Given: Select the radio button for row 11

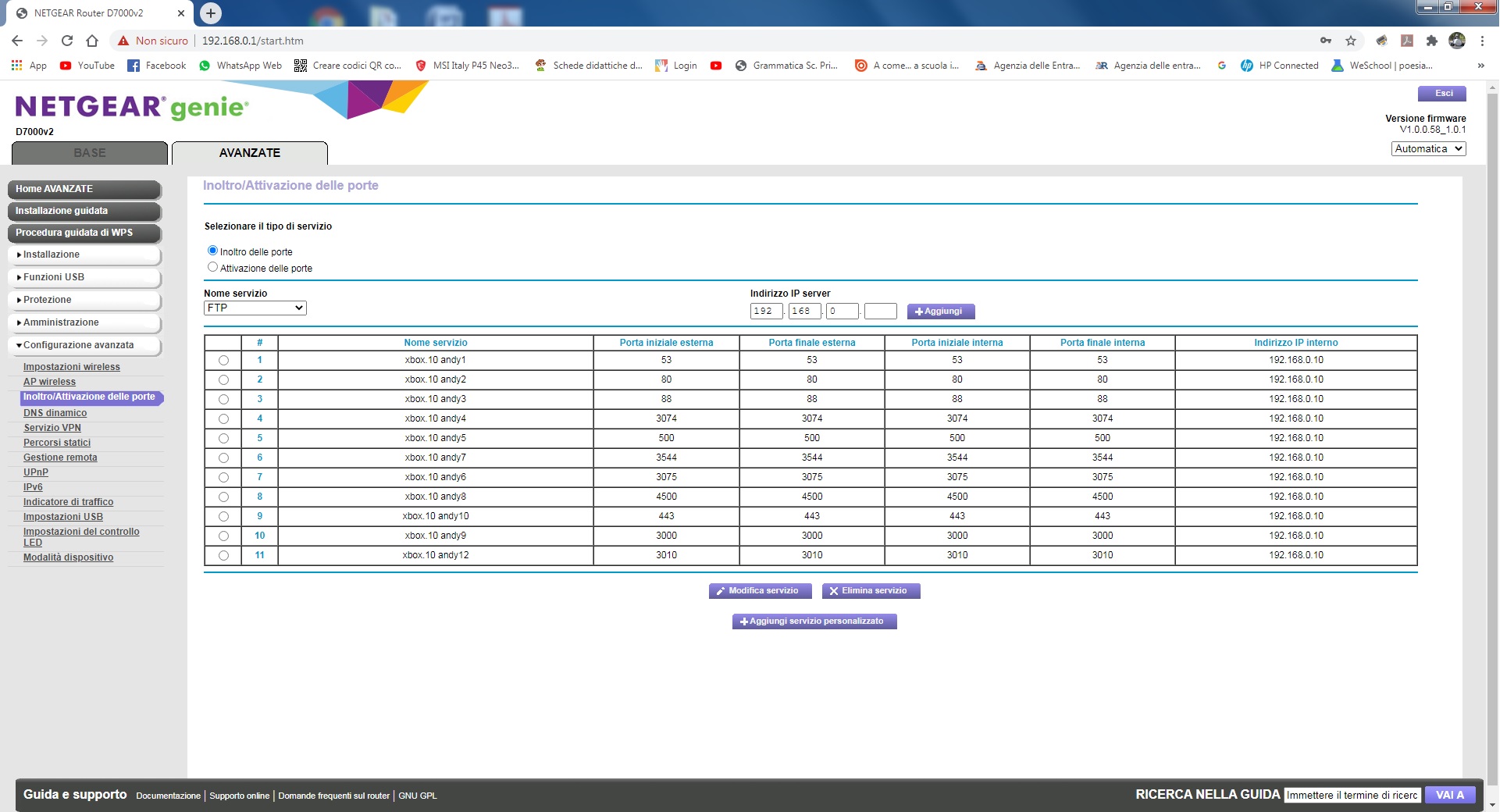Looking at the screenshot, I should pos(224,556).
